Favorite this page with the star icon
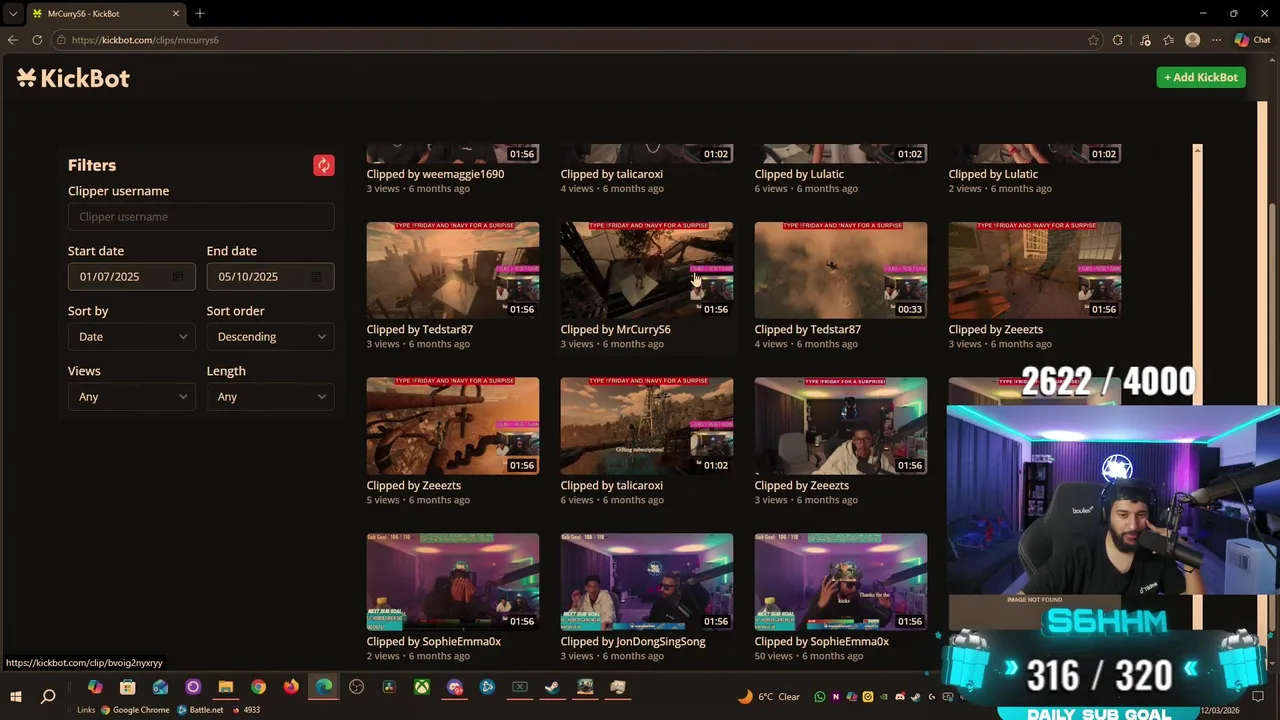The height and width of the screenshot is (720, 1280). pyautogui.click(x=1093, y=40)
